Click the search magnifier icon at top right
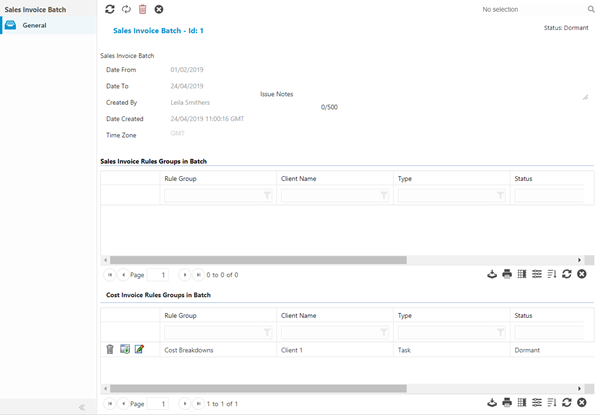The image size is (600, 415). pyautogui.click(x=591, y=9)
